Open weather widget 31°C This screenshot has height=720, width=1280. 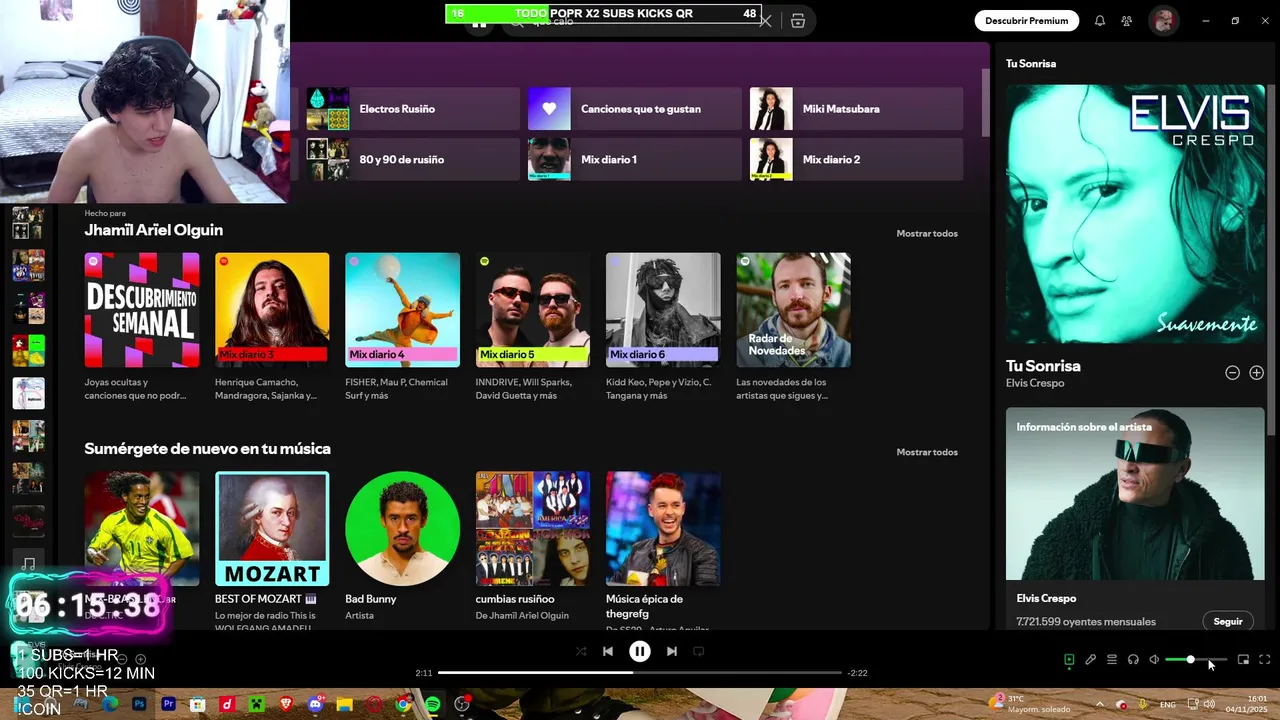click(x=1031, y=704)
